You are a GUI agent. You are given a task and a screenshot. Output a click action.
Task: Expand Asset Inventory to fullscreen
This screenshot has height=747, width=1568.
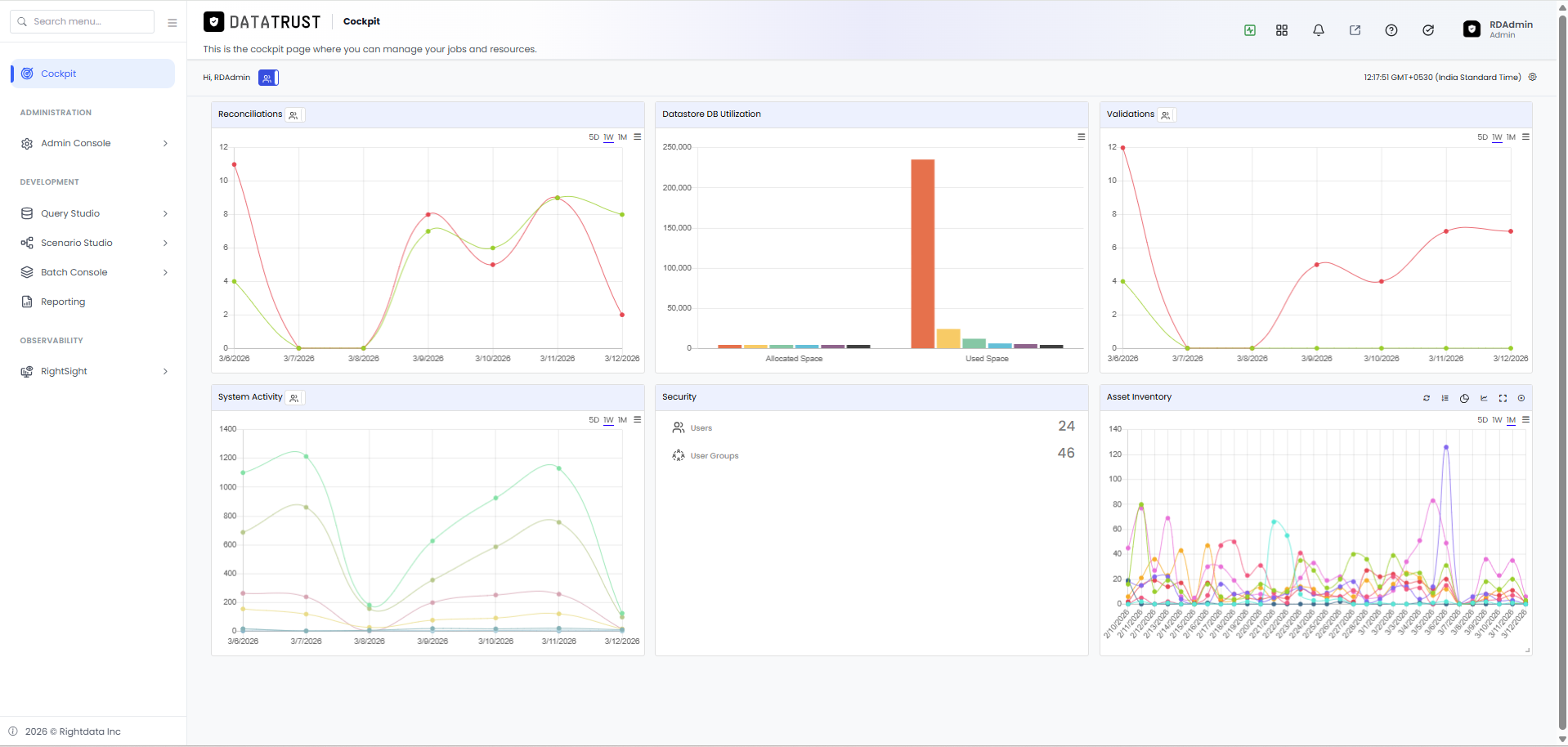(x=1503, y=398)
